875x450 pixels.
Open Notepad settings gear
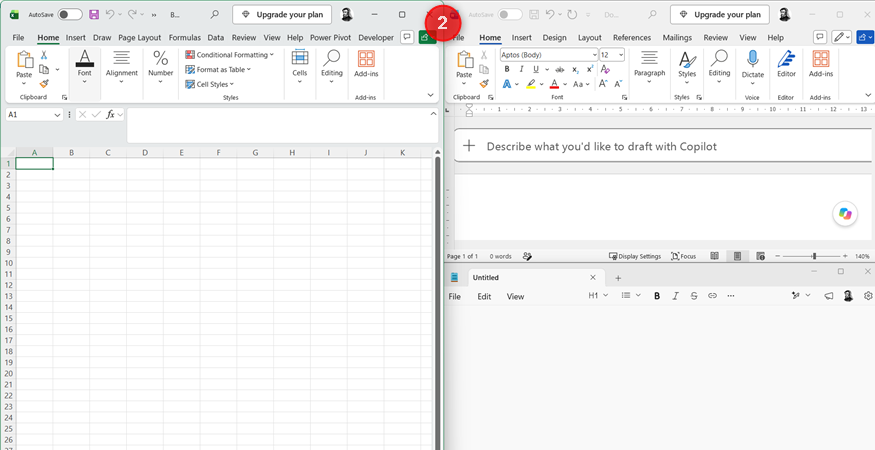point(868,296)
